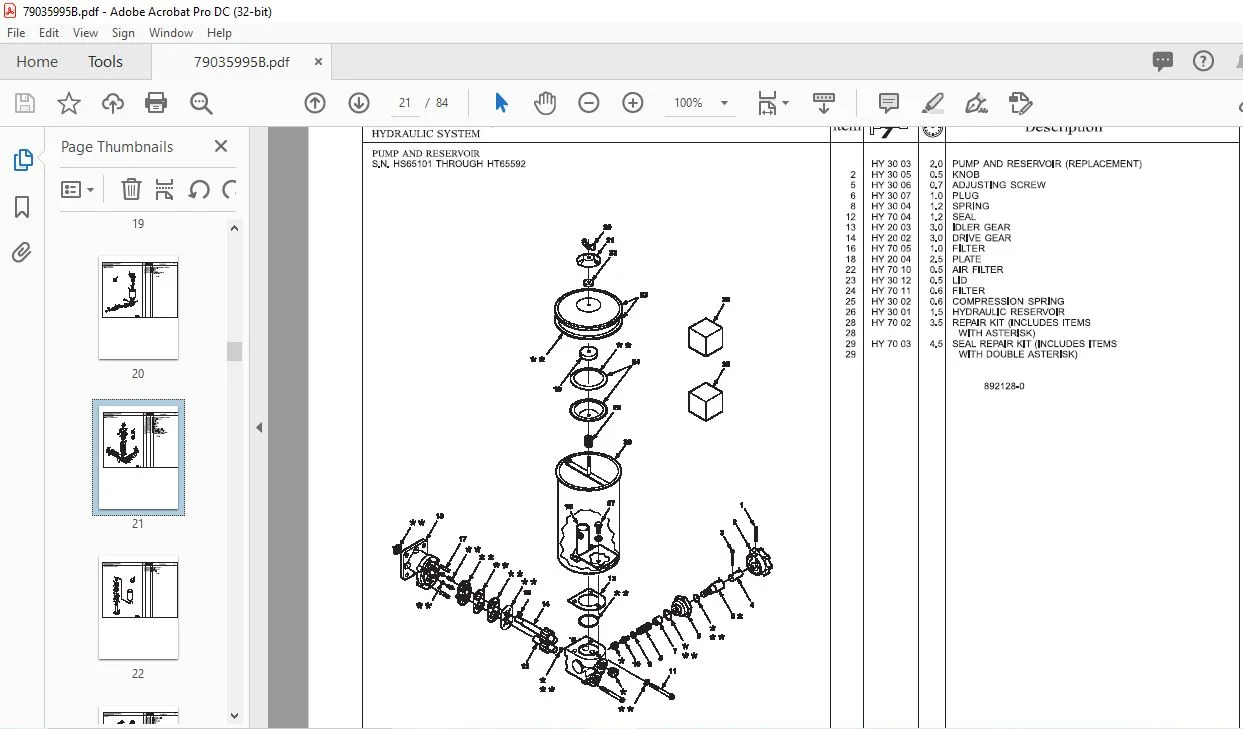Switch to the Tools tab
This screenshot has width=1243, height=729.
105,62
